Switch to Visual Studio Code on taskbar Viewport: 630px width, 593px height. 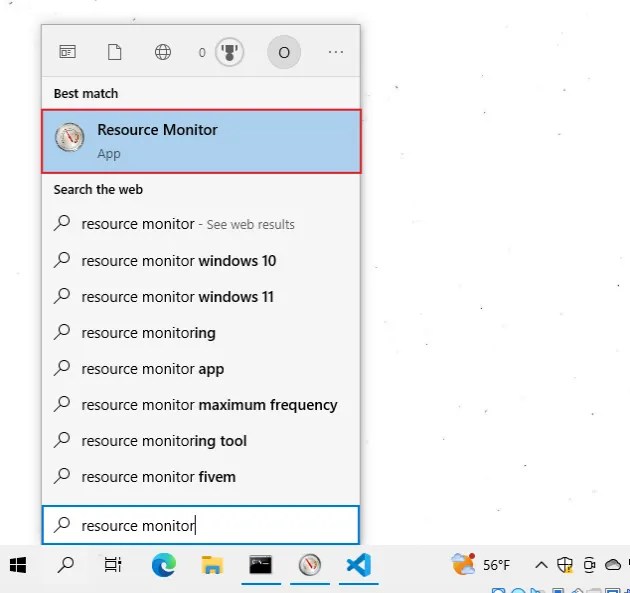tap(358, 564)
